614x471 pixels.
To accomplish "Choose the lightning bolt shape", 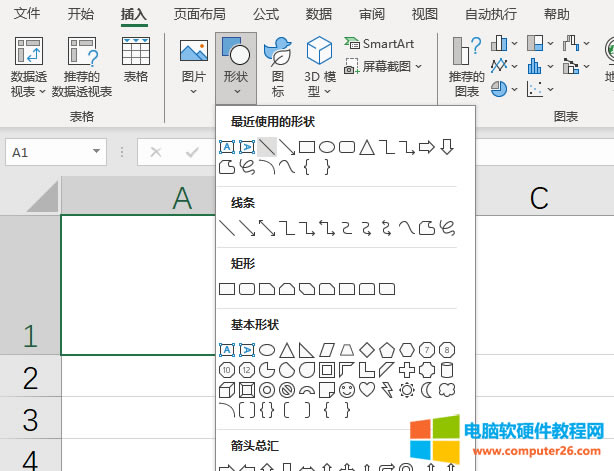I will (387, 389).
